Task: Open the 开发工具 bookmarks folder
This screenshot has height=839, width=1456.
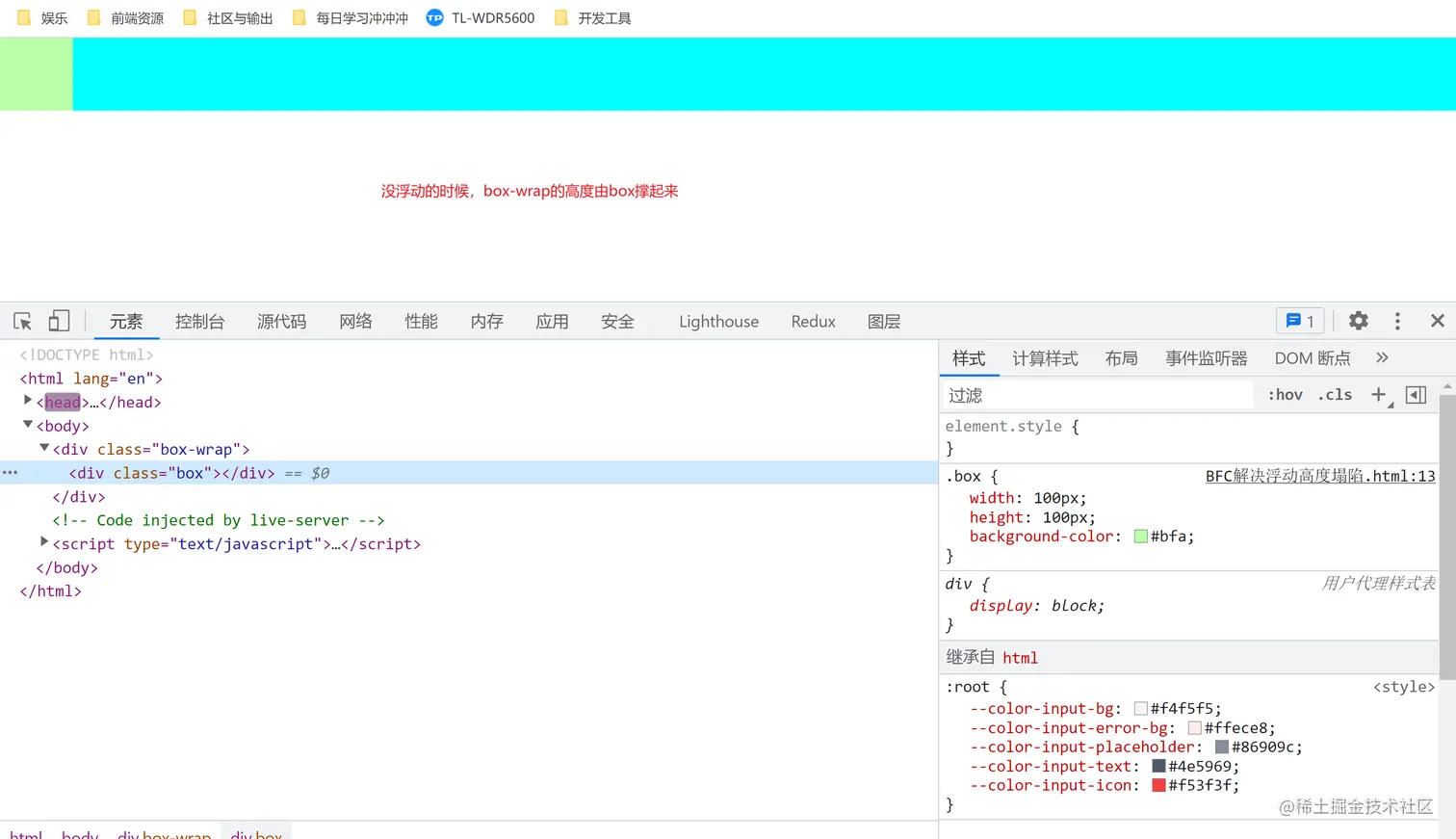Action: 592,17
